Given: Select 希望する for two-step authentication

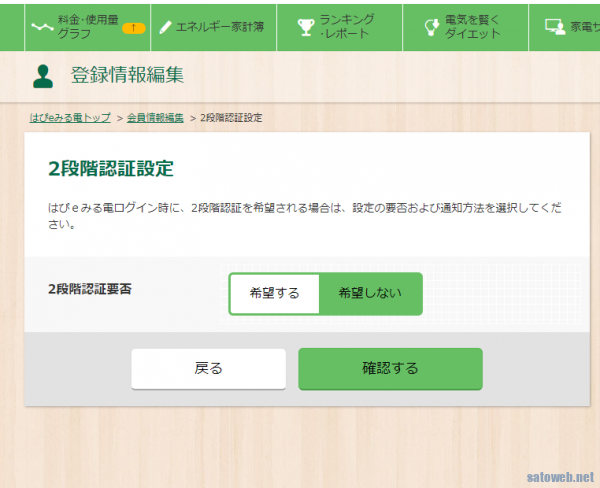Looking at the screenshot, I should (274, 294).
